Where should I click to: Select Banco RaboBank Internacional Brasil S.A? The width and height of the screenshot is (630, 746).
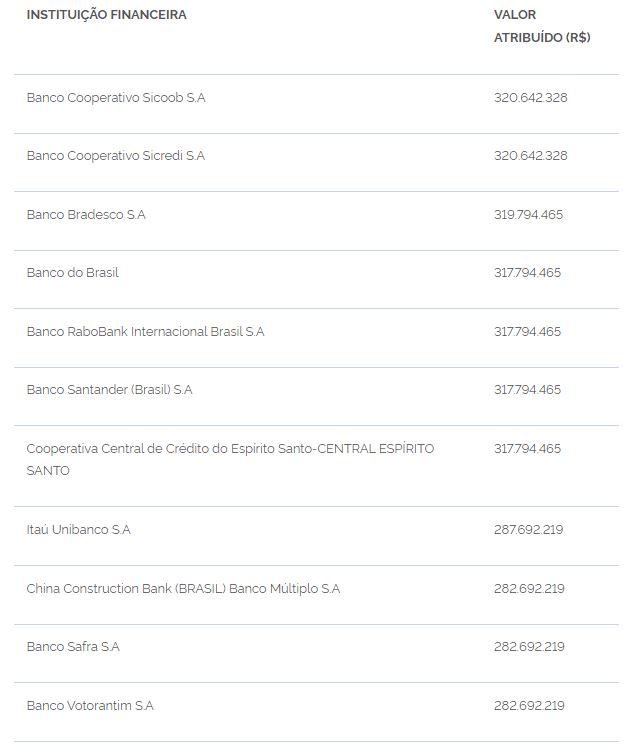[146, 332]
